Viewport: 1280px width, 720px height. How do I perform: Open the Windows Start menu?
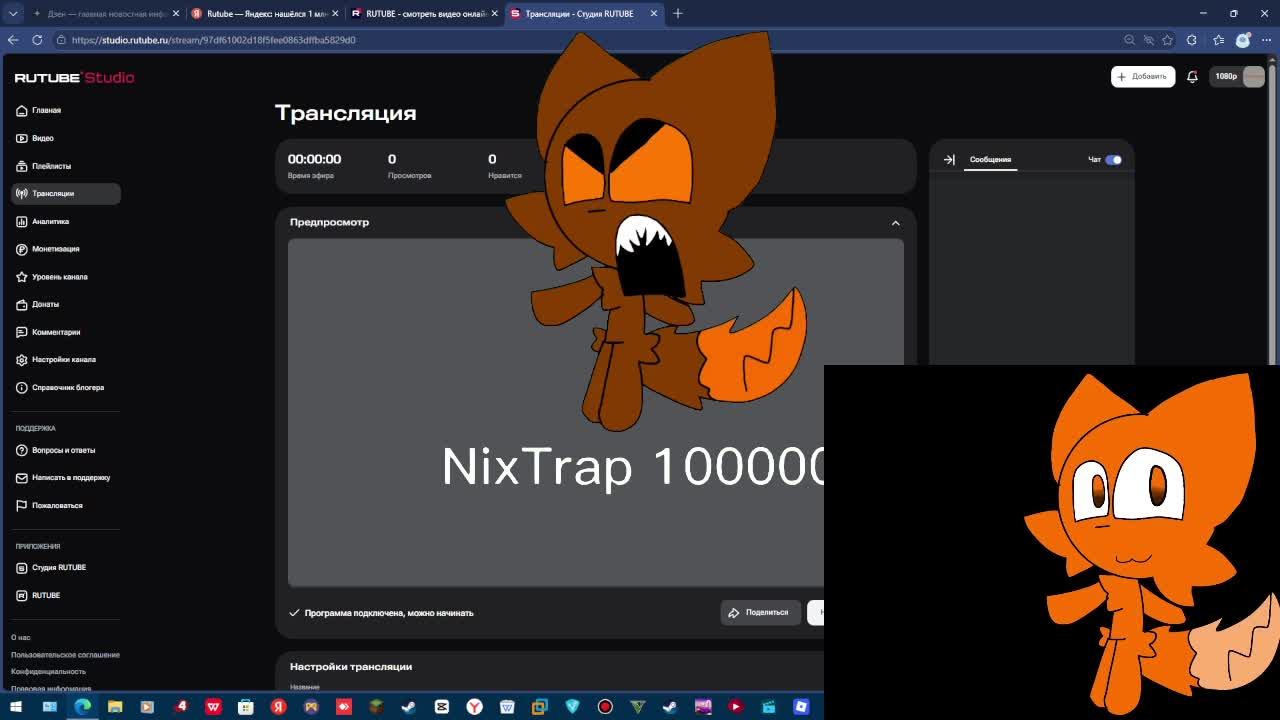coord(16,707)
